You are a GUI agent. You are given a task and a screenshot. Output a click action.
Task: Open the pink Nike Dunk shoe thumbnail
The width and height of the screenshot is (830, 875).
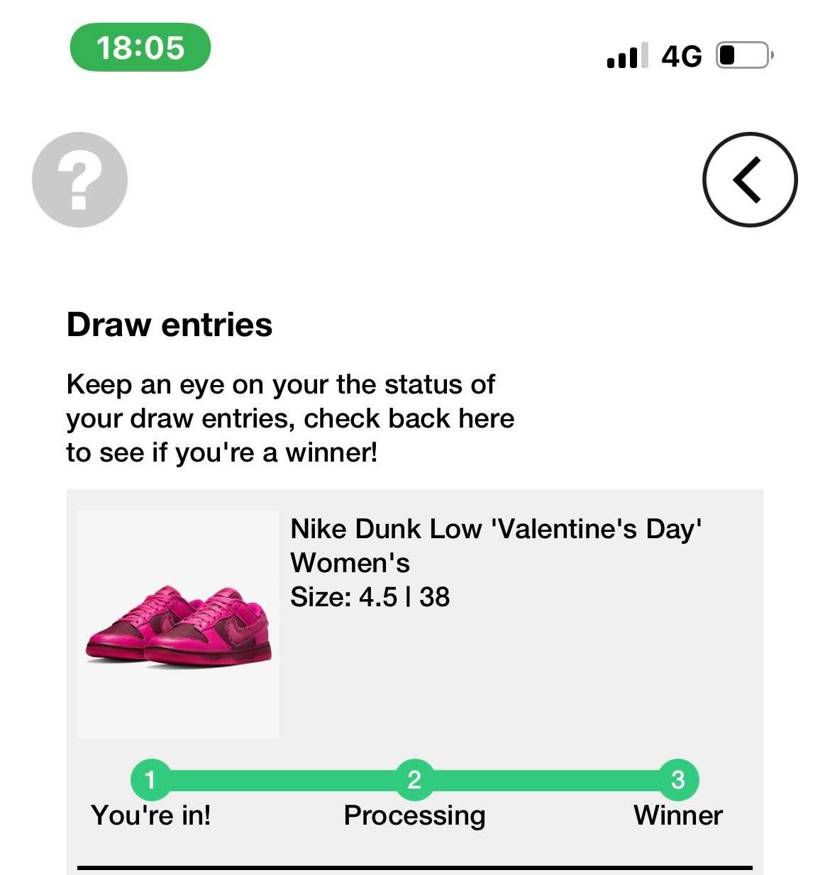(178, 624)
